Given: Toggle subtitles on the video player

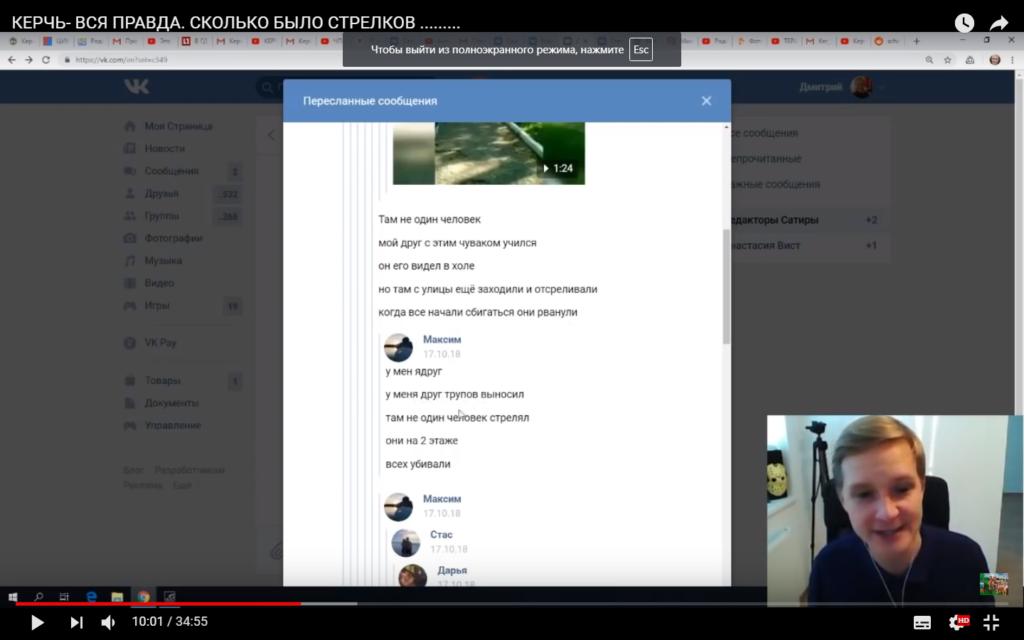Looking at the screenshot, I should click(922, 622).
